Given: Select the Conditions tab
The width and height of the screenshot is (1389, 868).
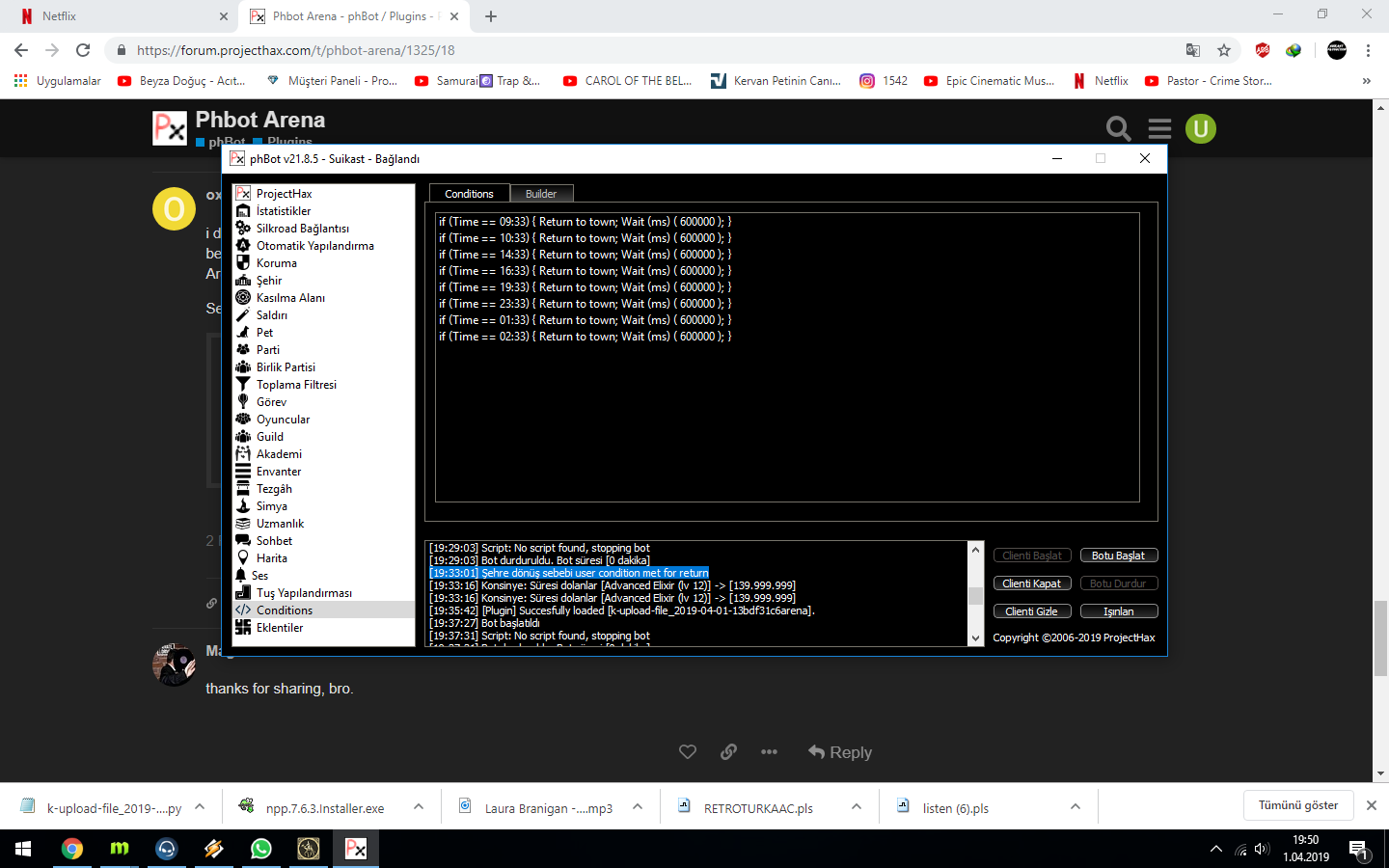Looking at the screenshot, I should tap(469, 194).
